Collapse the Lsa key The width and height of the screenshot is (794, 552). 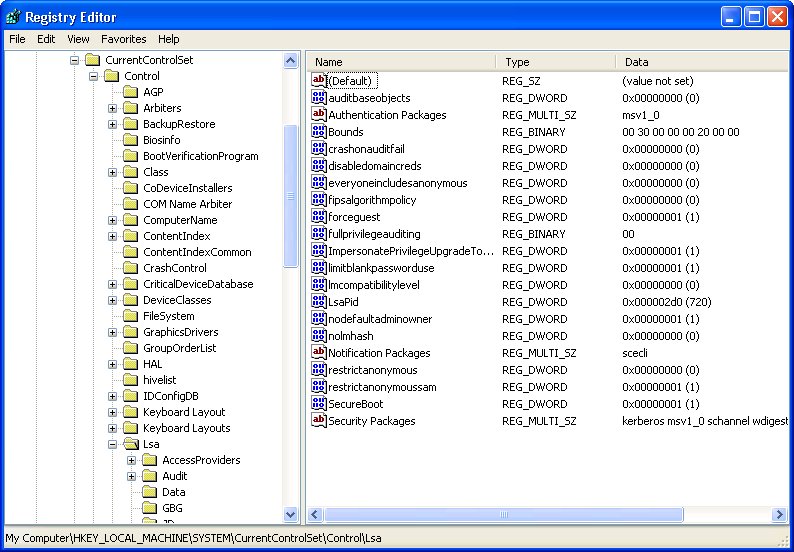click(112, 445)
